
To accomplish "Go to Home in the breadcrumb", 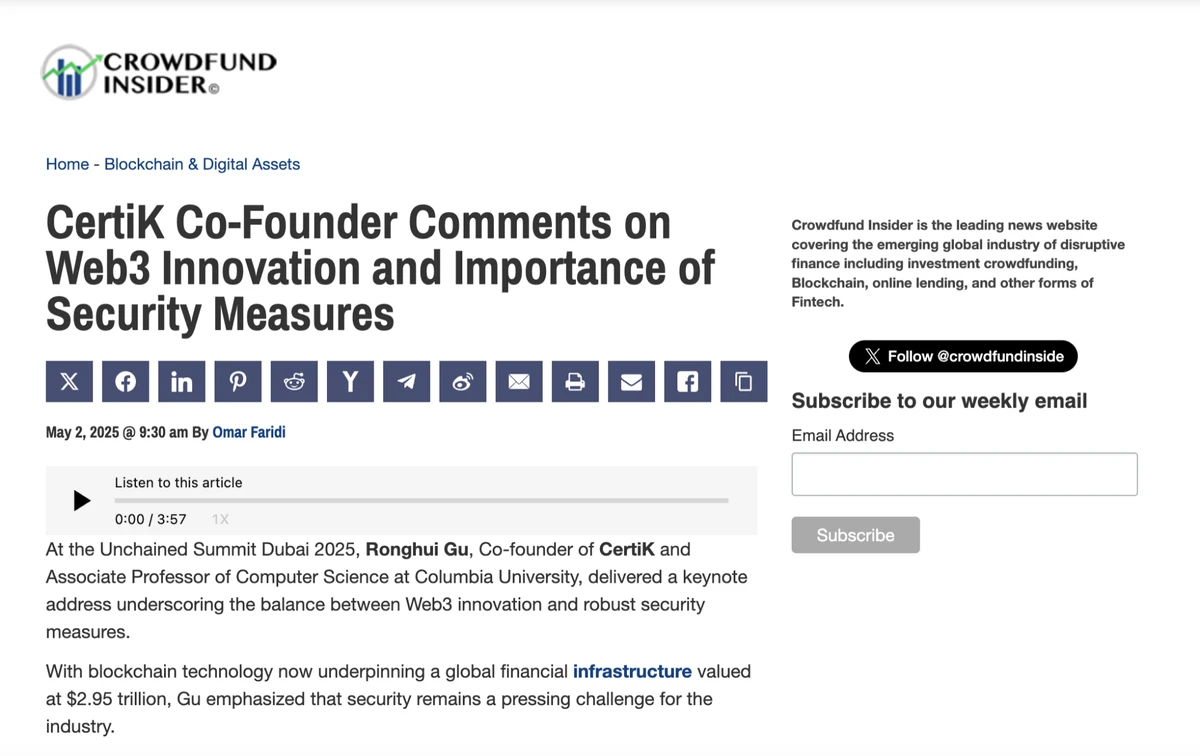I will pyautogui.click(x=67, y=164).
